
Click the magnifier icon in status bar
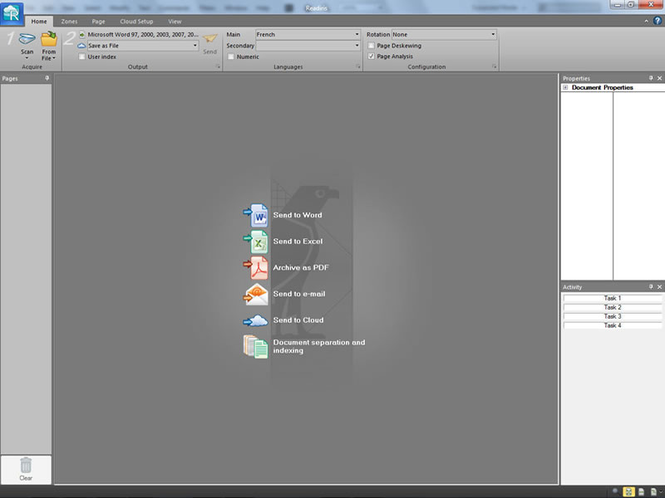point(615,491)
